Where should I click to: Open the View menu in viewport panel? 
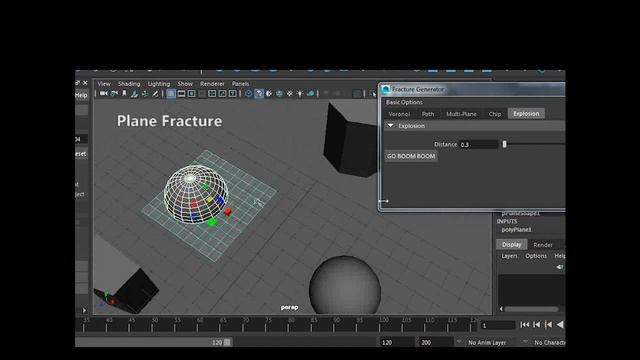pos(104,84)
